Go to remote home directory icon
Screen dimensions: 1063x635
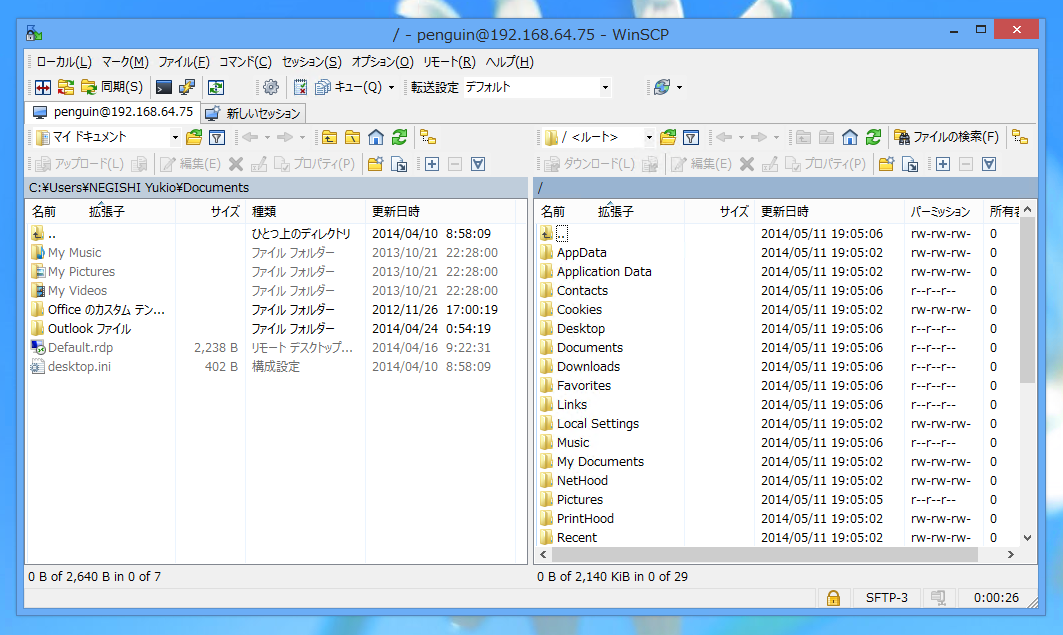849,138
